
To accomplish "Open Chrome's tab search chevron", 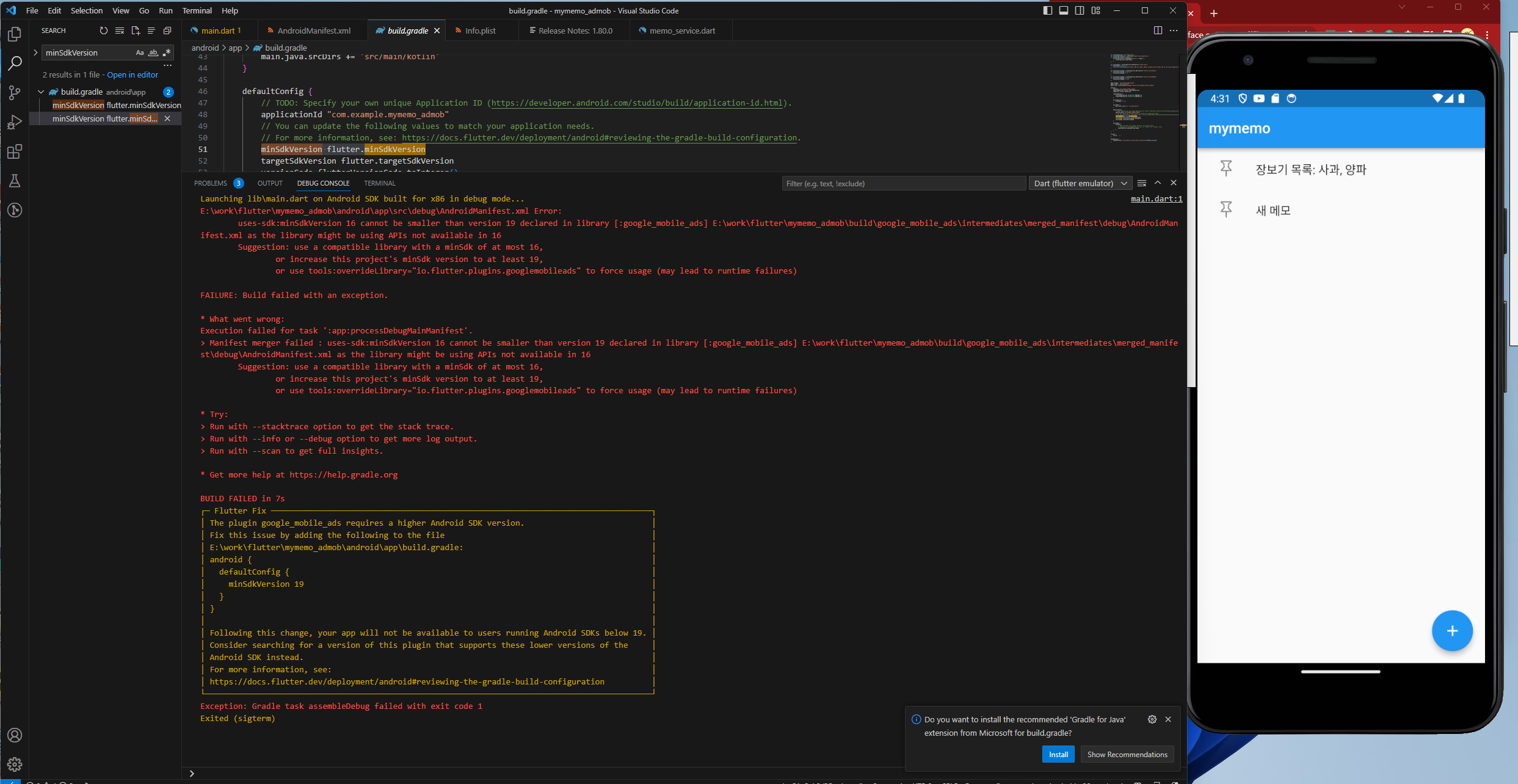I will click(1402, 7).
